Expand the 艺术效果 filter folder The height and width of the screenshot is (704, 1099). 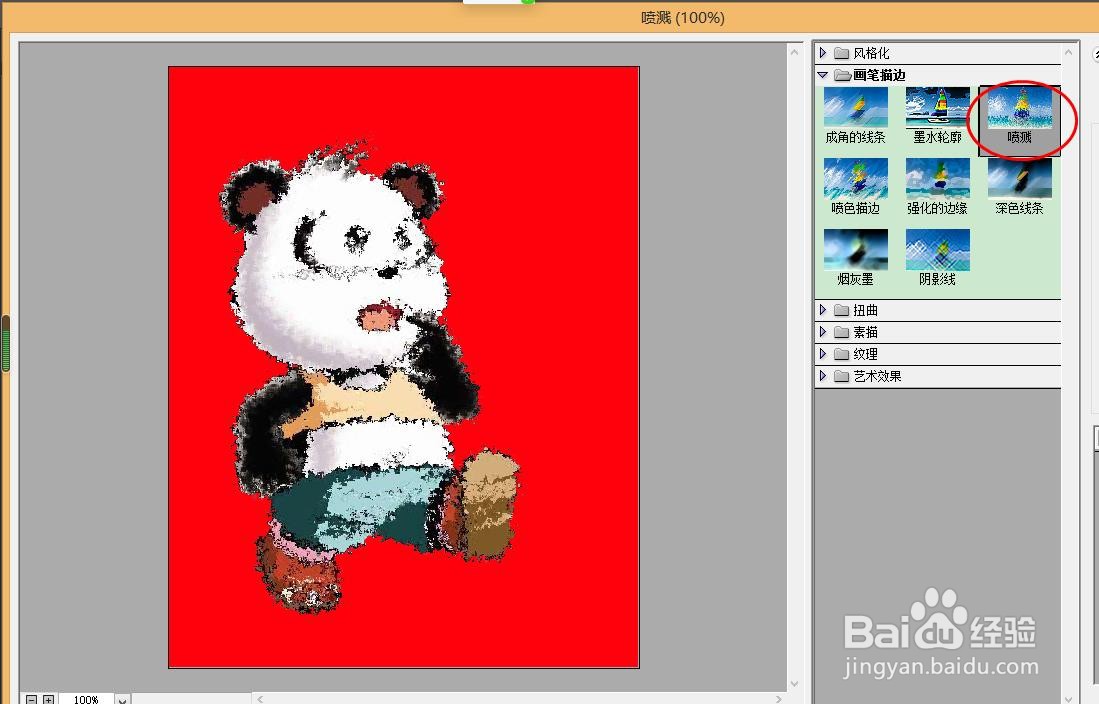(823, 376)
